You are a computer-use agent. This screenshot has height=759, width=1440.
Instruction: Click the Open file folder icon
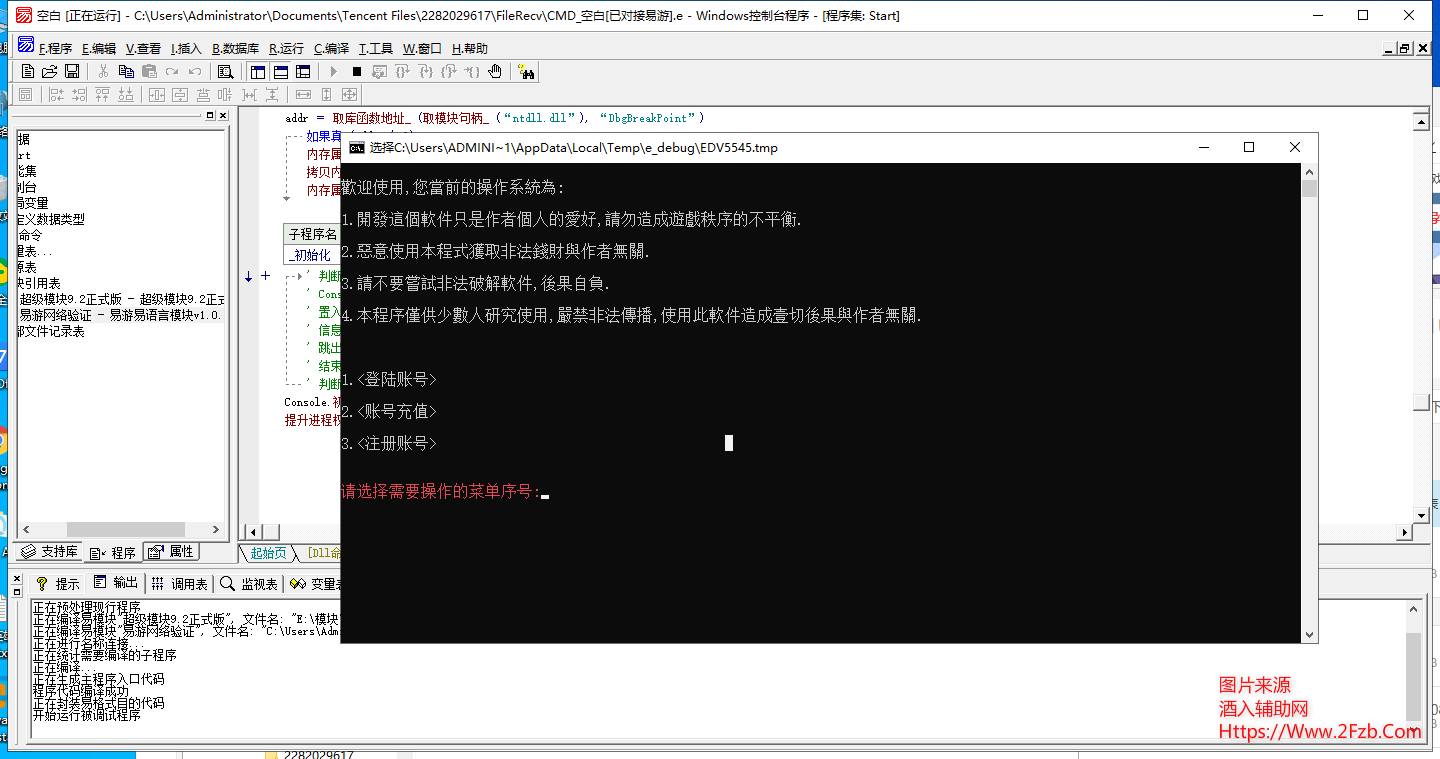coord(49,71)
